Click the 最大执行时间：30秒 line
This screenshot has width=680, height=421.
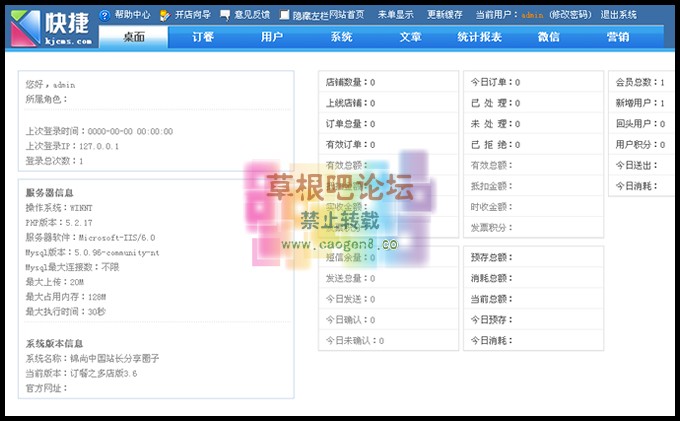[x=65, y=311]
